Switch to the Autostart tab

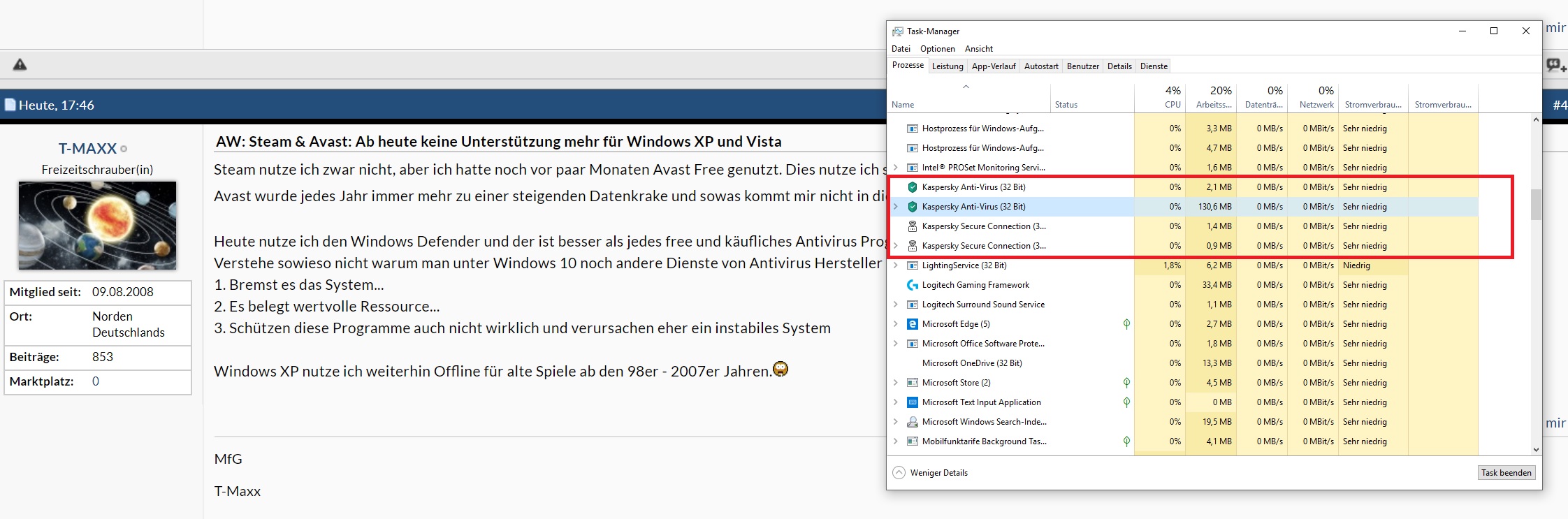(x=1041, y=66)
